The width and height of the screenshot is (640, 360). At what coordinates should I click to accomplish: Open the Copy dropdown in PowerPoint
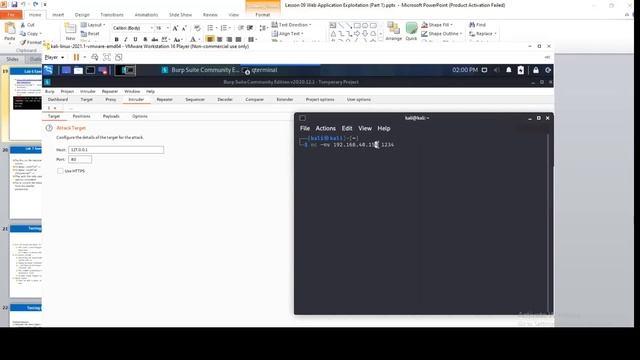[41, 34]
